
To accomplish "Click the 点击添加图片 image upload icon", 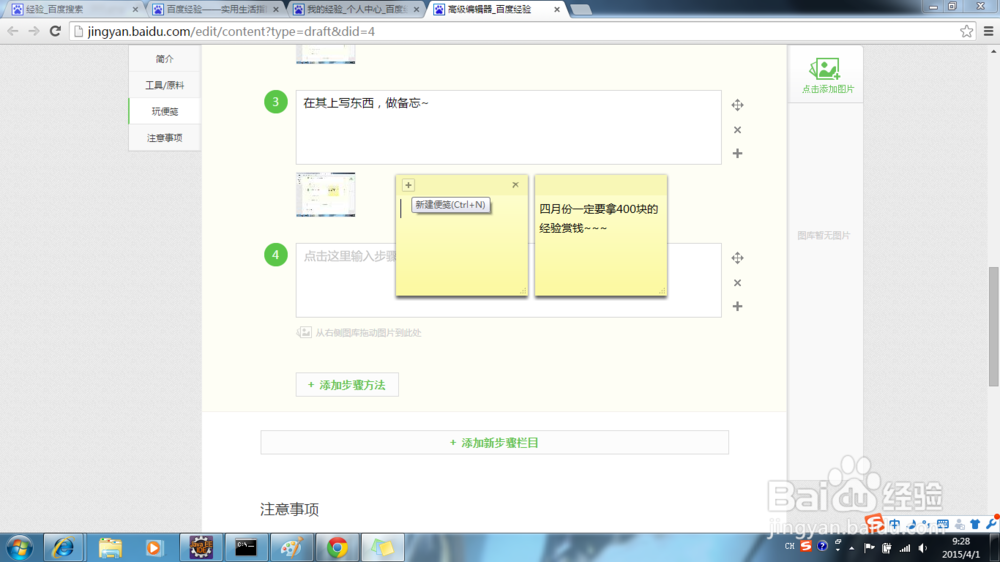I will tap(825, 68).
